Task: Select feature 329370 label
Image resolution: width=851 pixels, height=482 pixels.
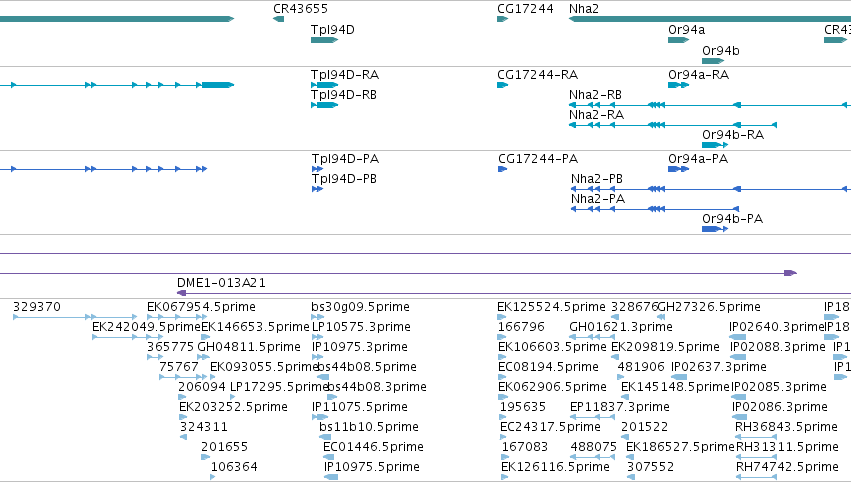Action: 37,307
